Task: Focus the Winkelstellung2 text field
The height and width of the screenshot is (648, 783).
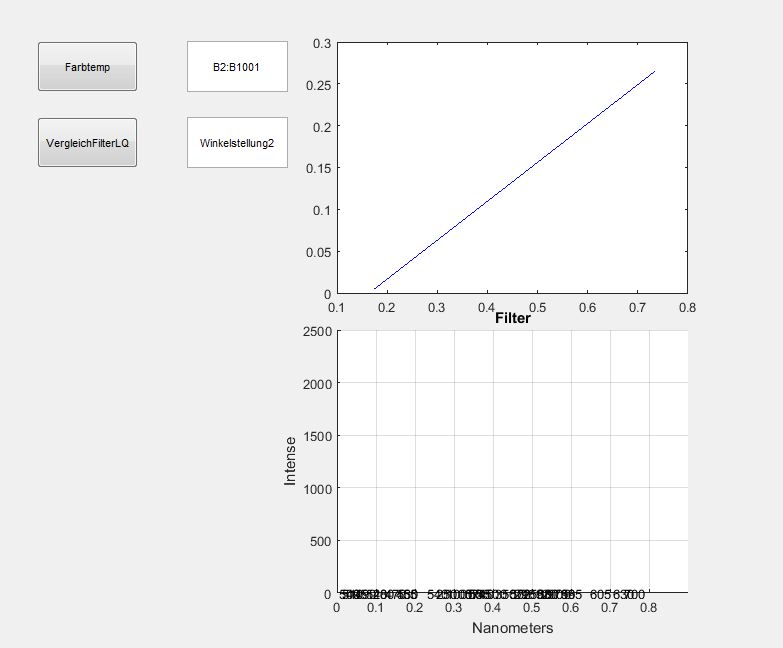Action: [237, 143]
